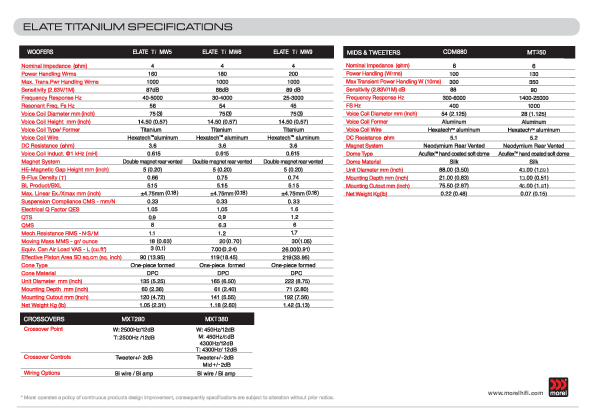
Task: Click the 87dB sensitivity value
Action: [153, 90]
